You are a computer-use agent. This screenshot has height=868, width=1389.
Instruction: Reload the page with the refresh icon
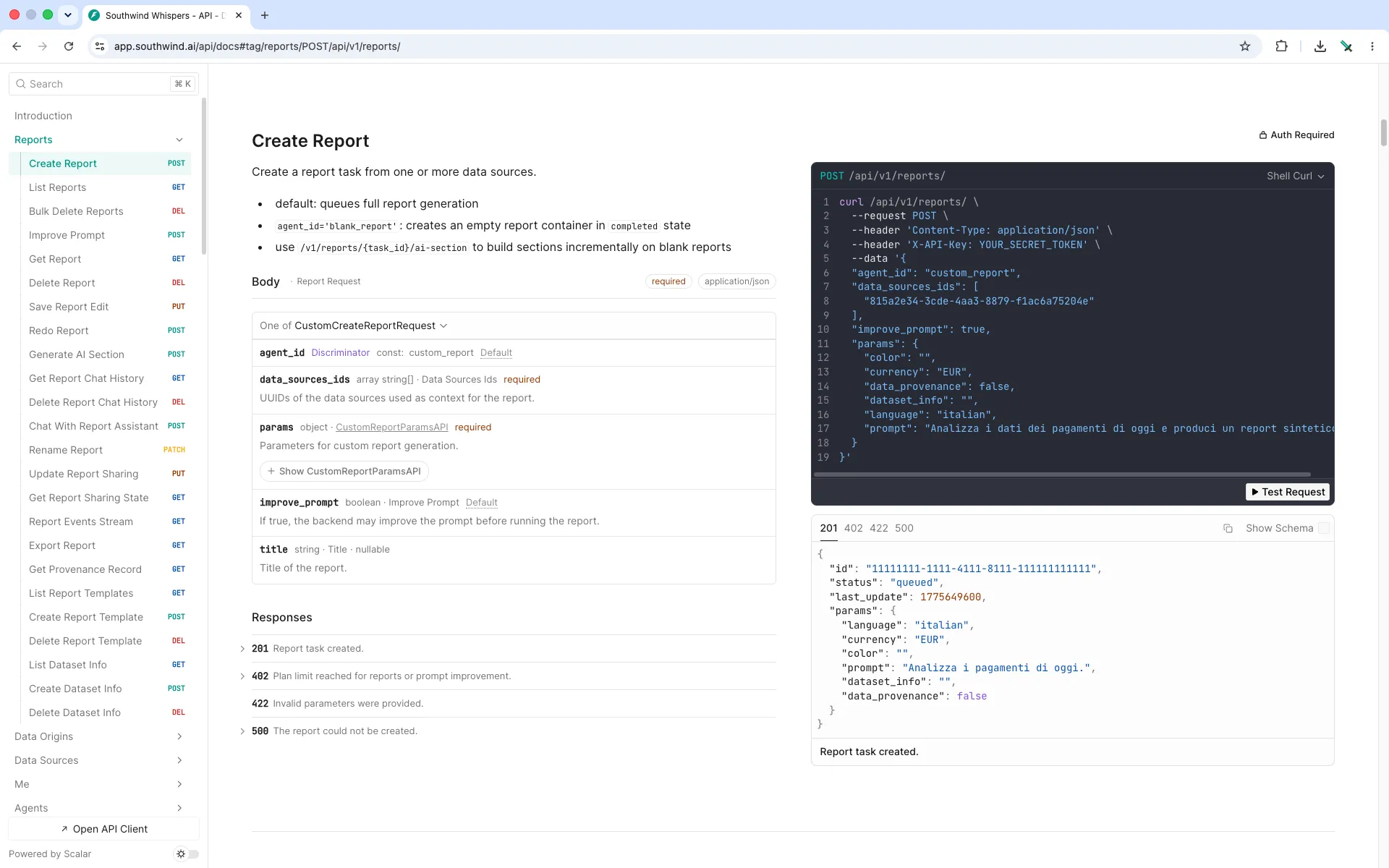pyautogui.click(x=69, y=46)
